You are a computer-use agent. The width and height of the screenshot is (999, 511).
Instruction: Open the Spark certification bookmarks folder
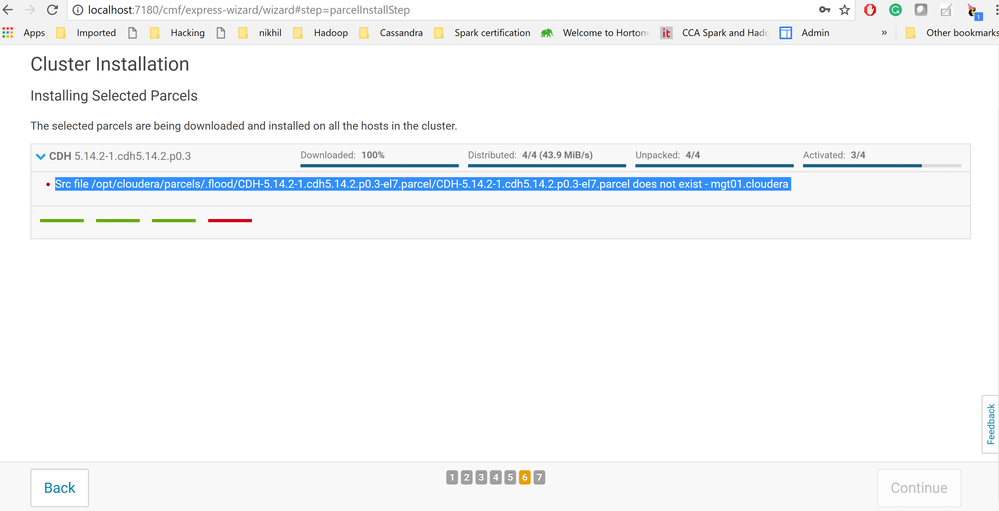482,33
